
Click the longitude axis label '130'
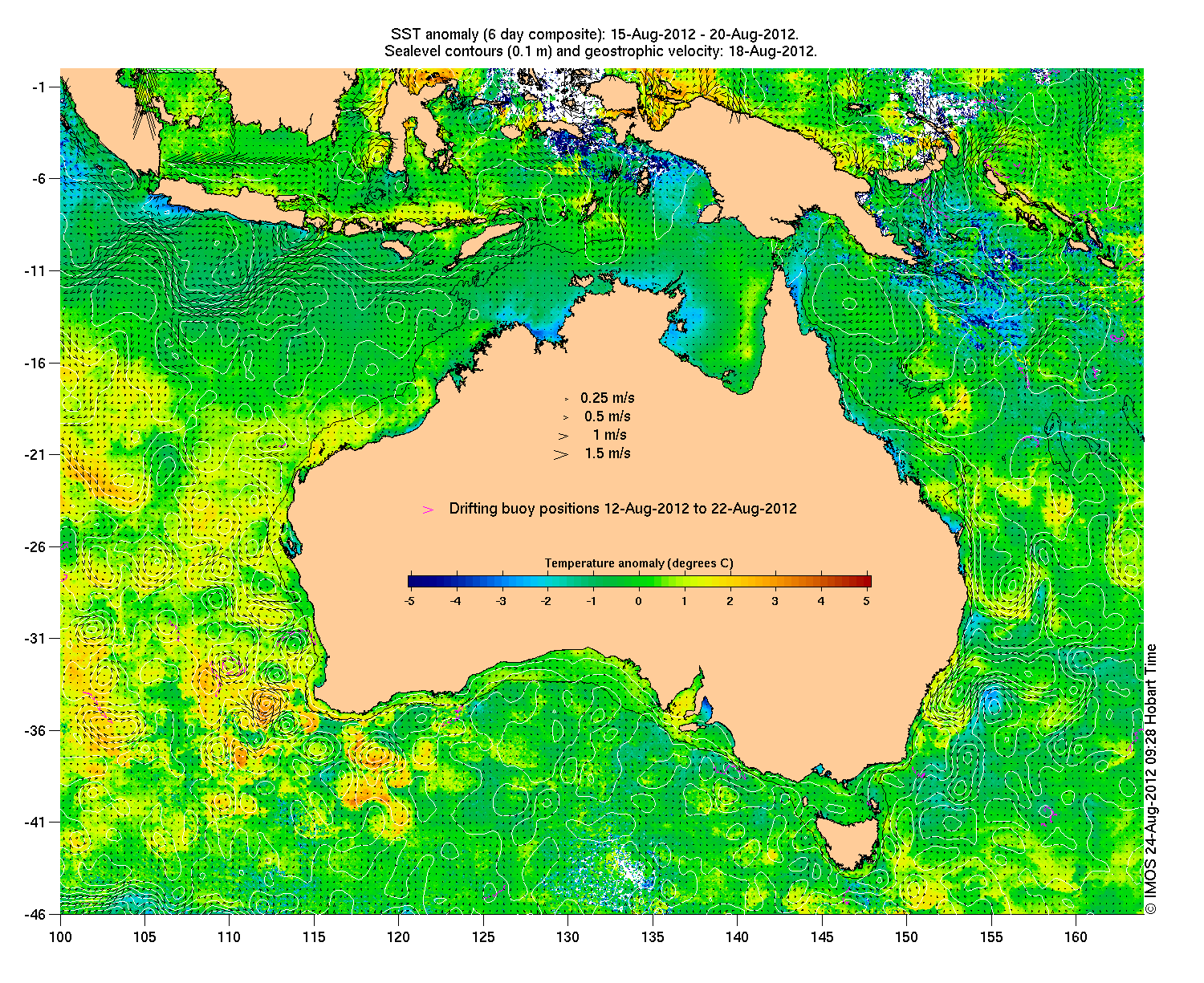coord(567,937)
